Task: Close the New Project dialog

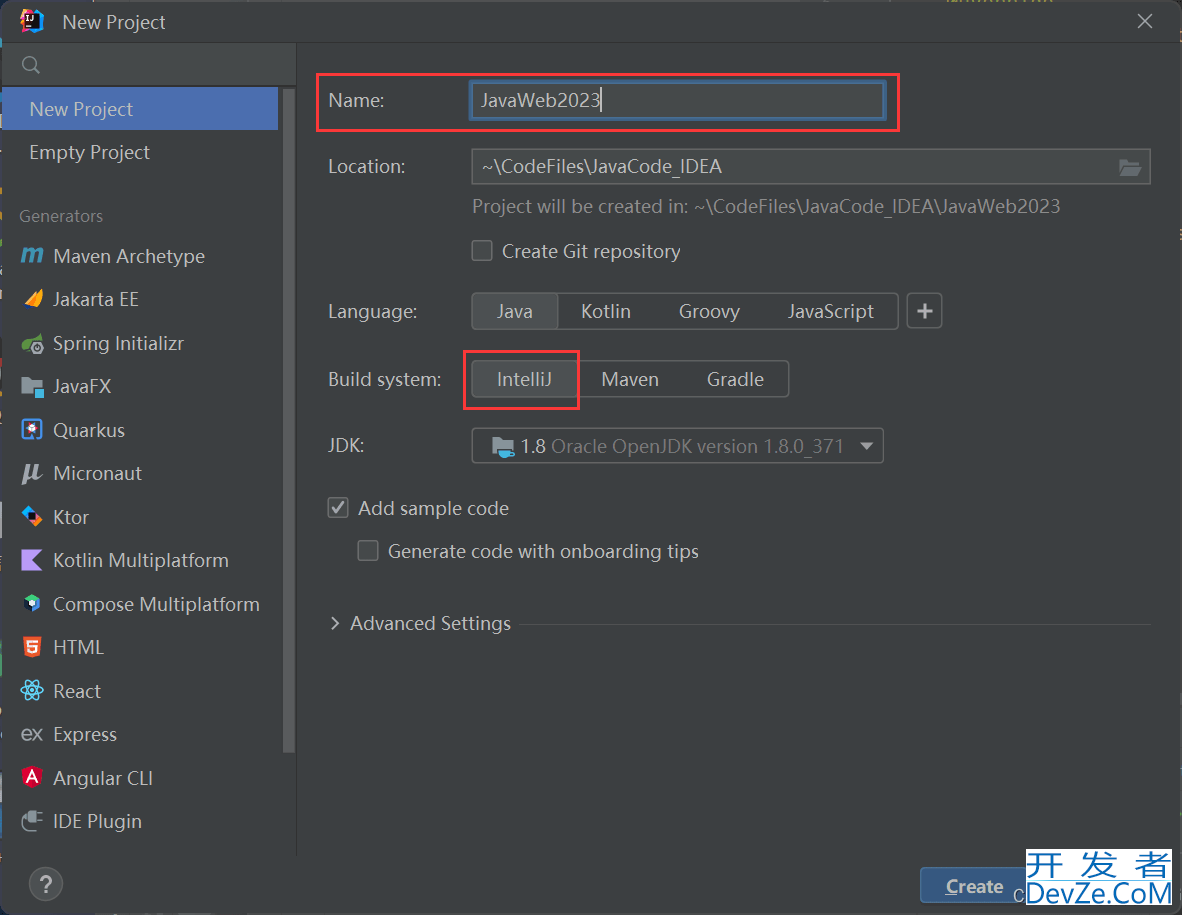Action: coord(1144,21)
